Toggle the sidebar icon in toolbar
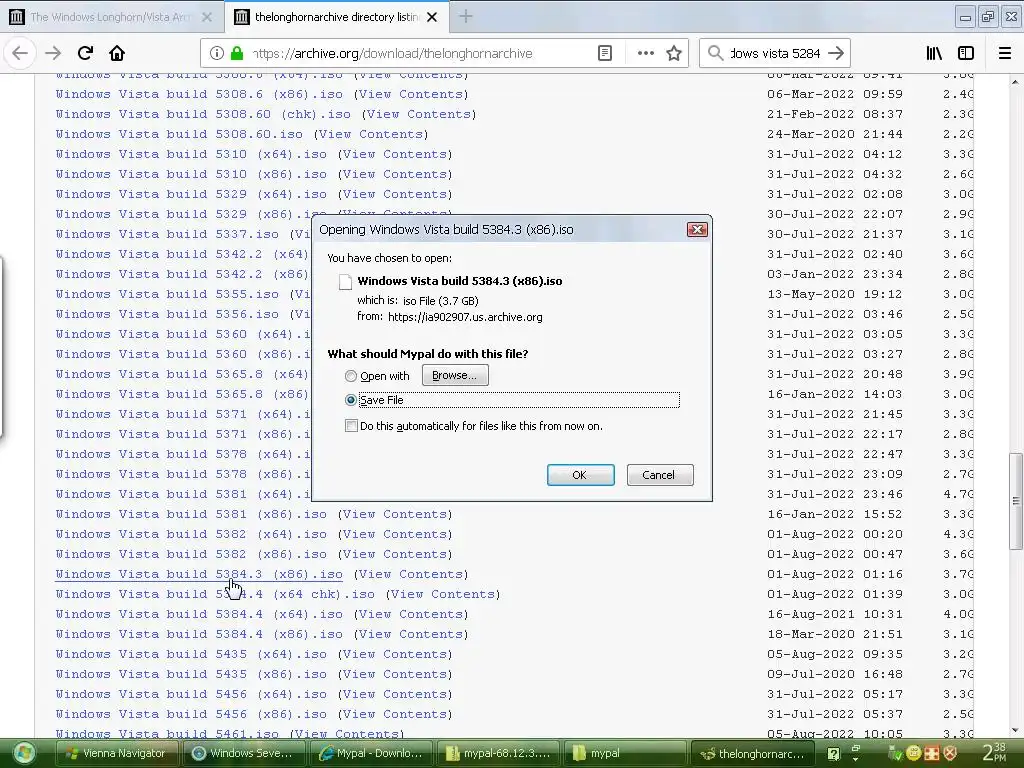 click(966, 53)
